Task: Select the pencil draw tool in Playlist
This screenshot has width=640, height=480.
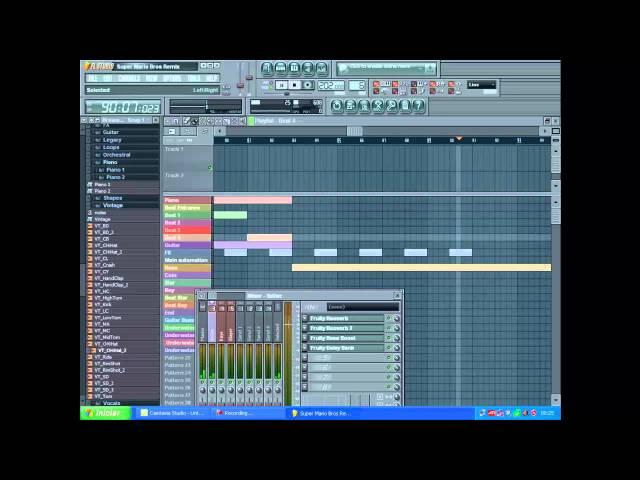Action: click(187, 121)
